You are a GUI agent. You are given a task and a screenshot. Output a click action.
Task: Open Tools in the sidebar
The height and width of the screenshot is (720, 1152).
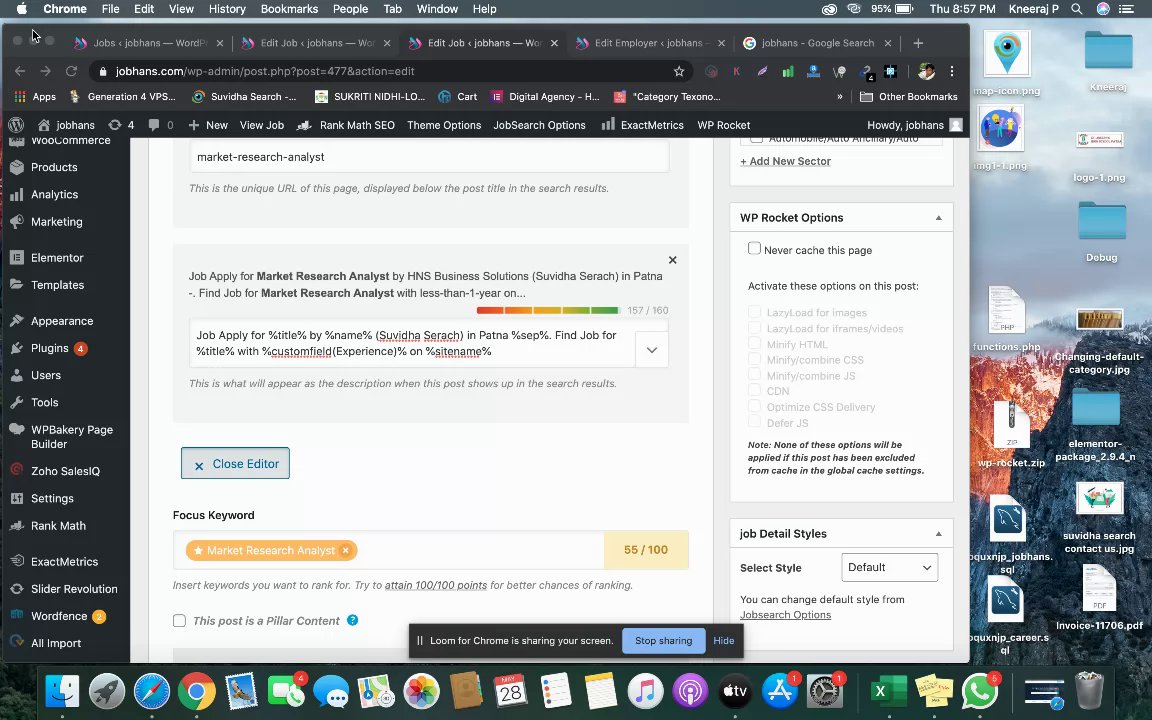[44, 403]
